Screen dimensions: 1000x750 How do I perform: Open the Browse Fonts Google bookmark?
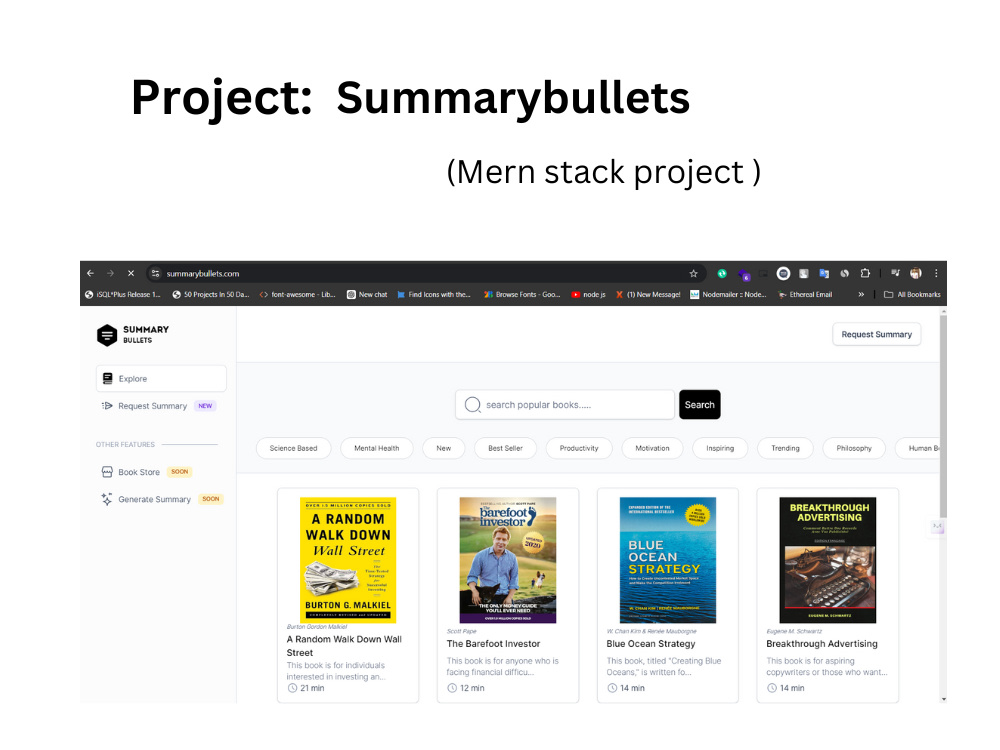522,294
